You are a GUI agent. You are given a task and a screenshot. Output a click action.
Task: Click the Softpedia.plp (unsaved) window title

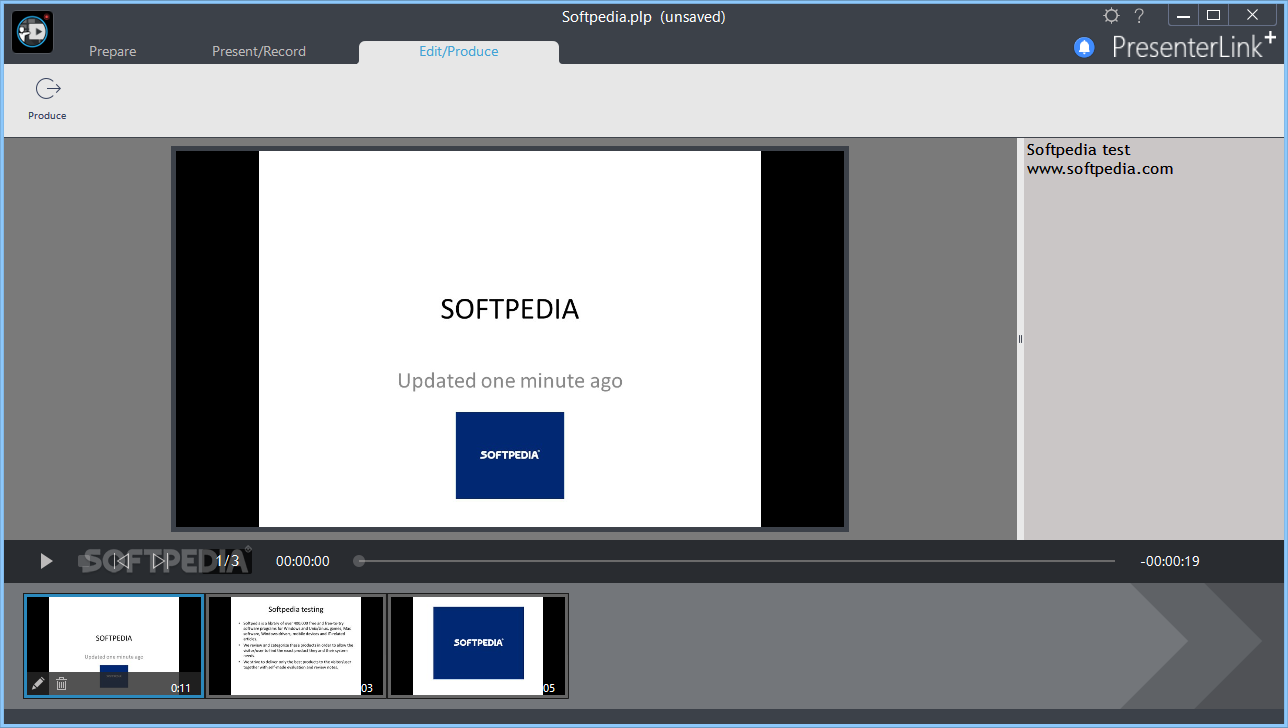click(643, 17)
